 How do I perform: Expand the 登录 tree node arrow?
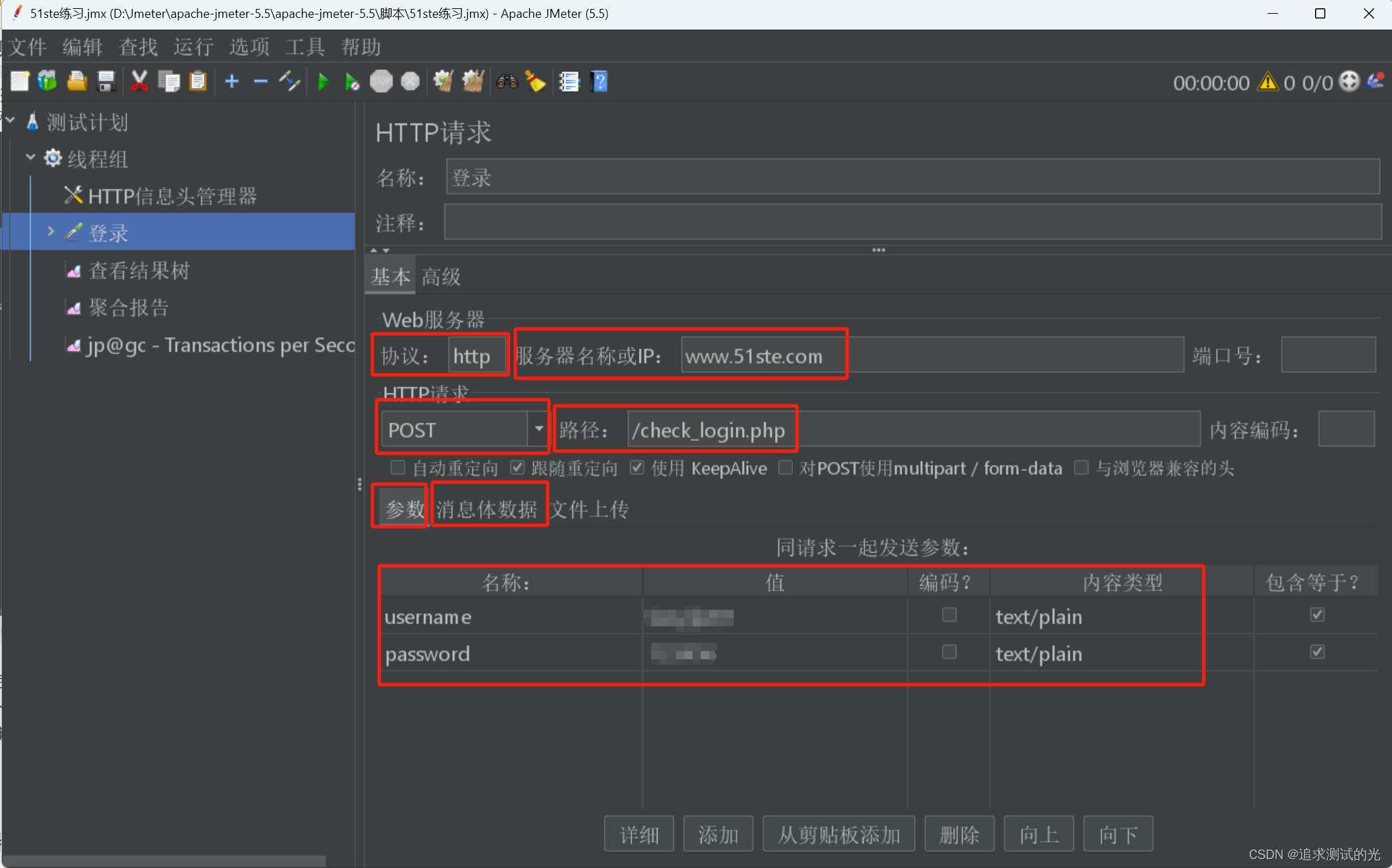[51, 231]
